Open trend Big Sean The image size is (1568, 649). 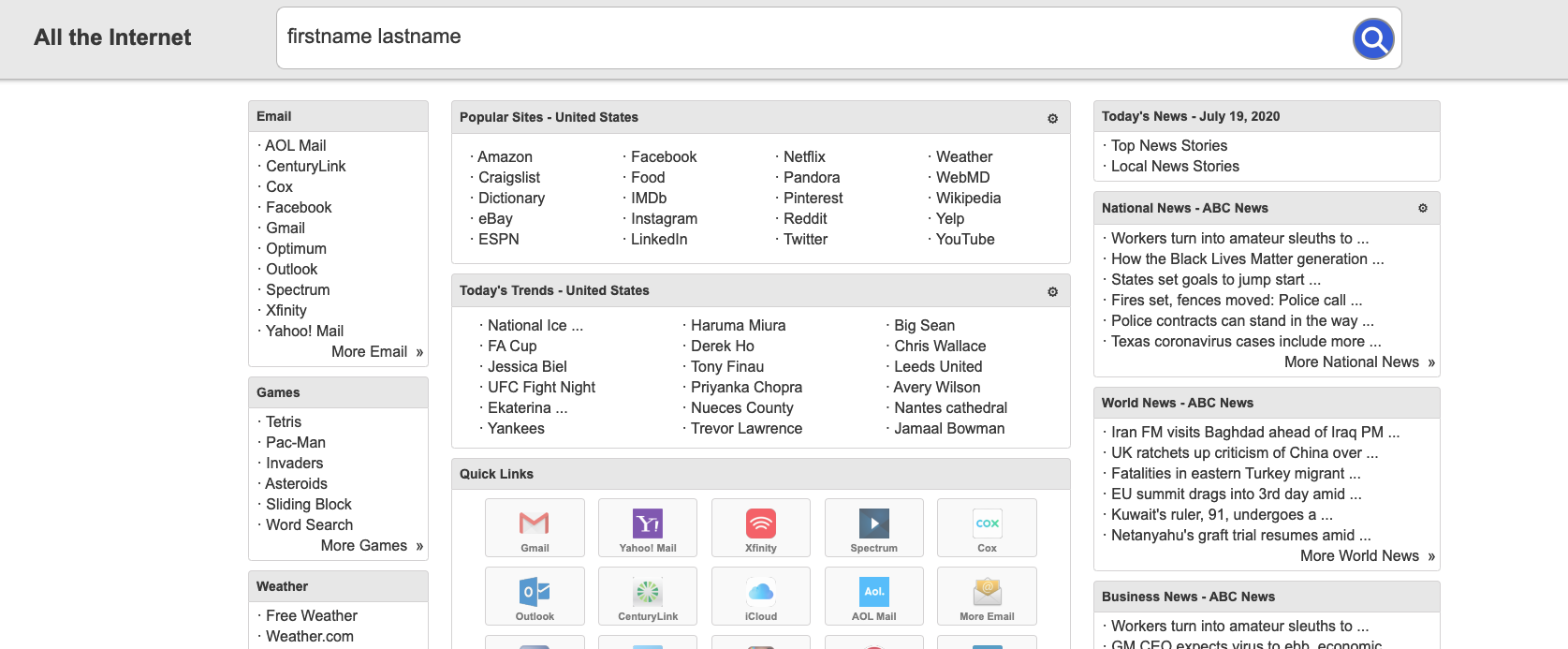coord(924,326)
